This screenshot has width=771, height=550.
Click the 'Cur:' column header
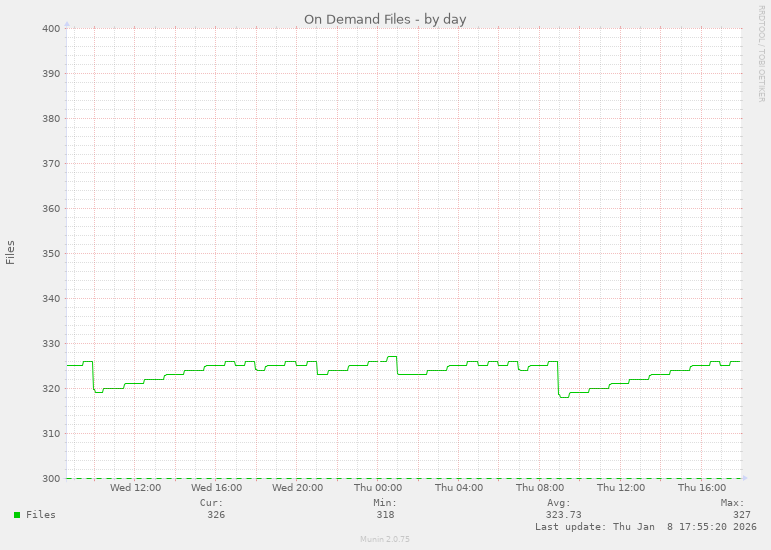pyautogui.click(x=211, y=503)
